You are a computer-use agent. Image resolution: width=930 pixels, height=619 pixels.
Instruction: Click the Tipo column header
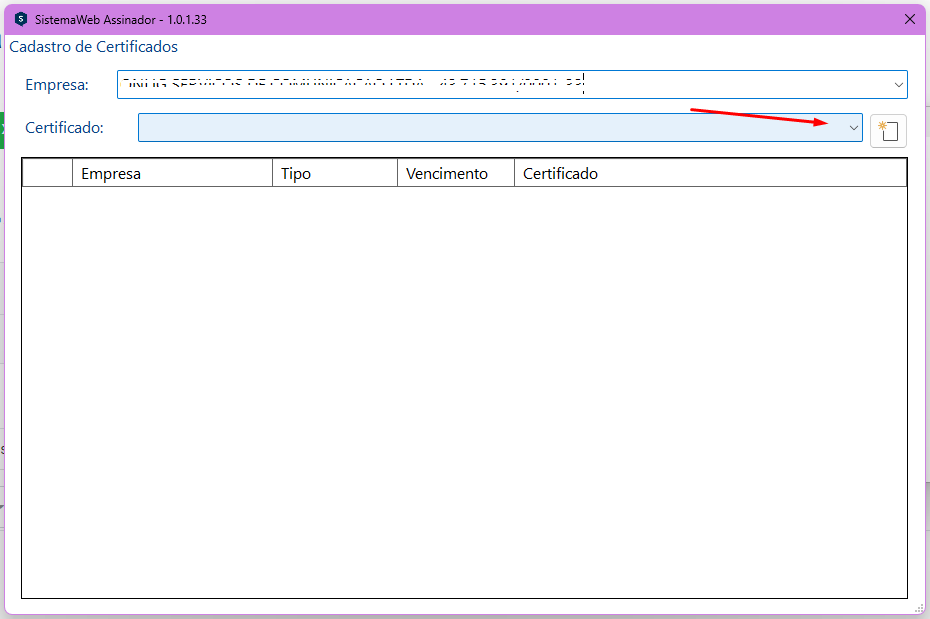pos(334,174)
